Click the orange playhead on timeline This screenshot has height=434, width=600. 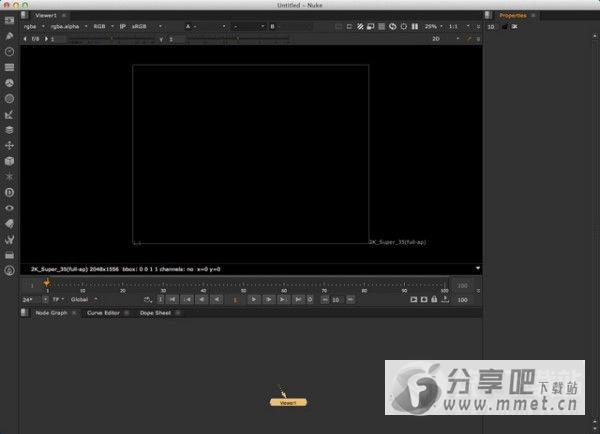pos(47,283)
